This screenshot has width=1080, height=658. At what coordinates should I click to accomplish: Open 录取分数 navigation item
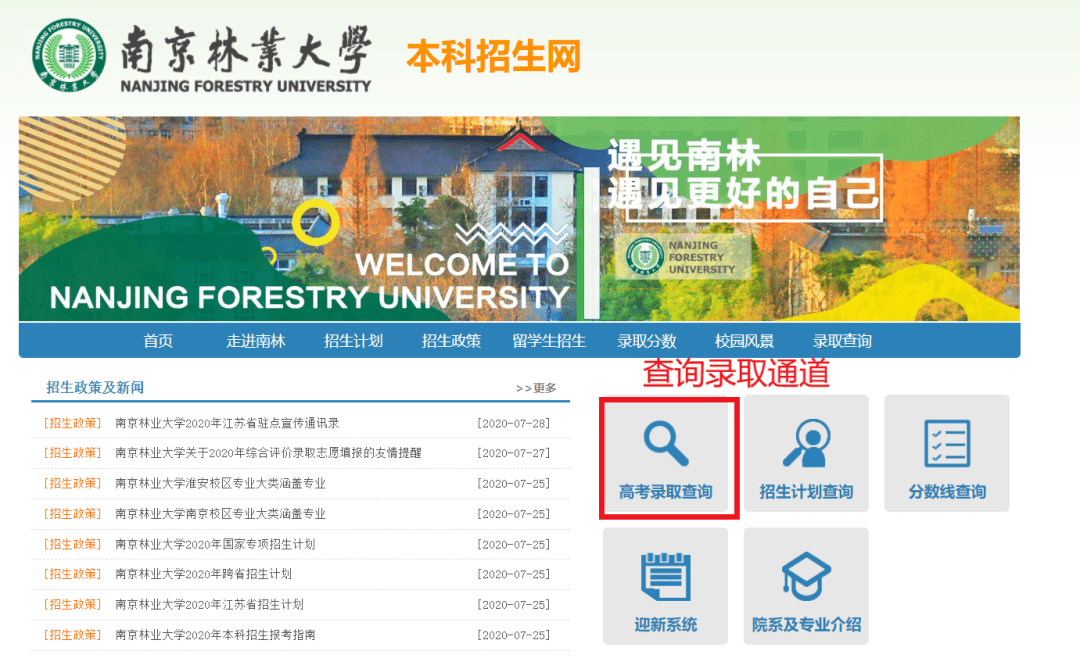pyautogui.click(x=647, y=341)
